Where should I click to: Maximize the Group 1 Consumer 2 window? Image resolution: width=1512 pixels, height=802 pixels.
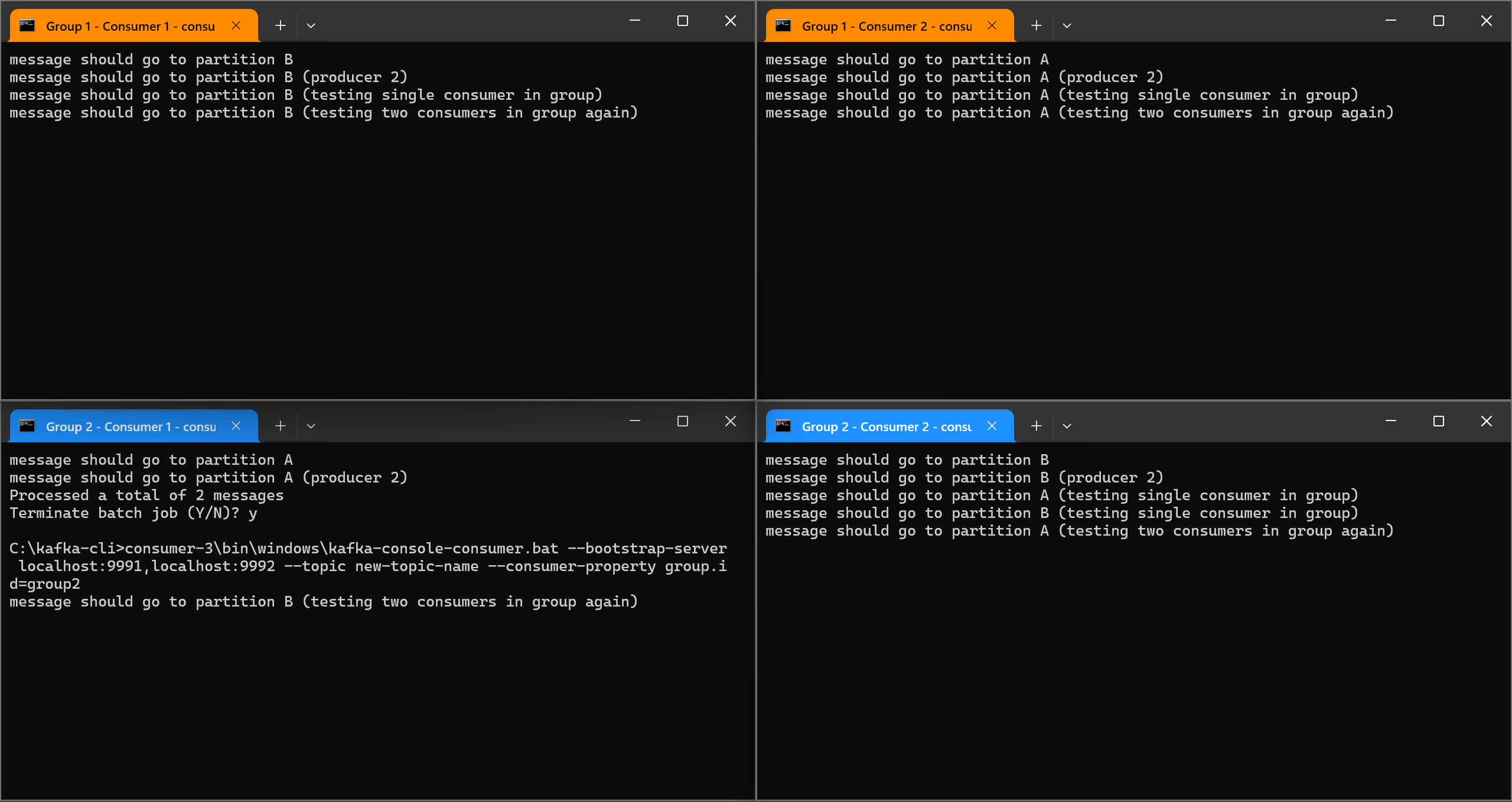click(1439, 21)
